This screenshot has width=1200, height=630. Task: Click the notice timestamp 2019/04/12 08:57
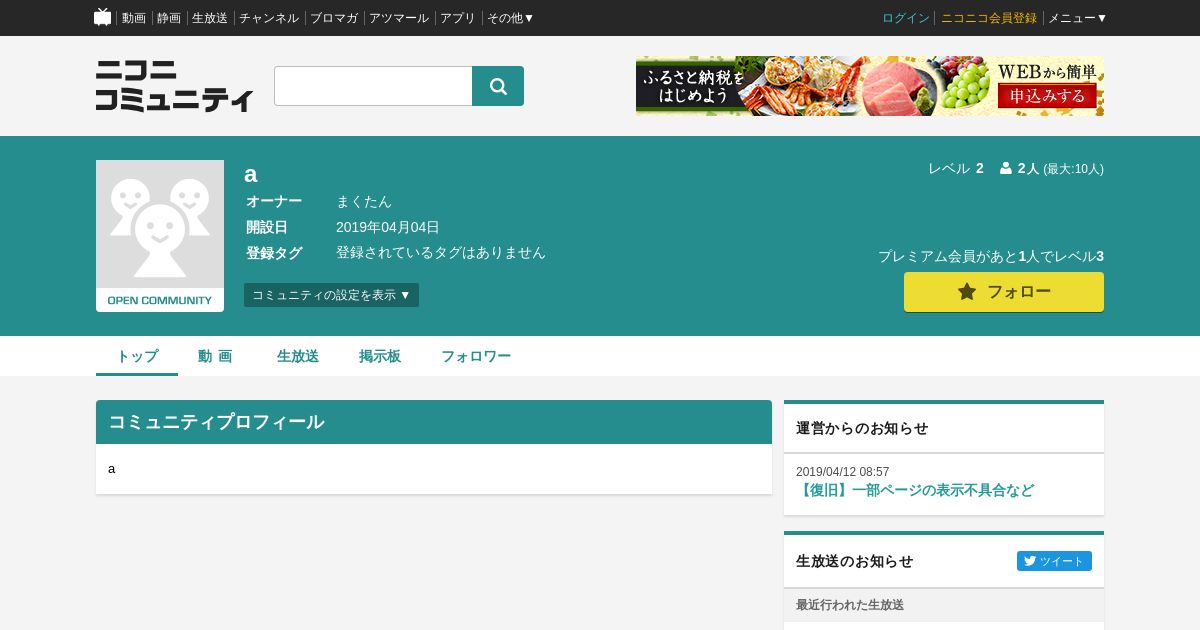[x=842, y=472]
